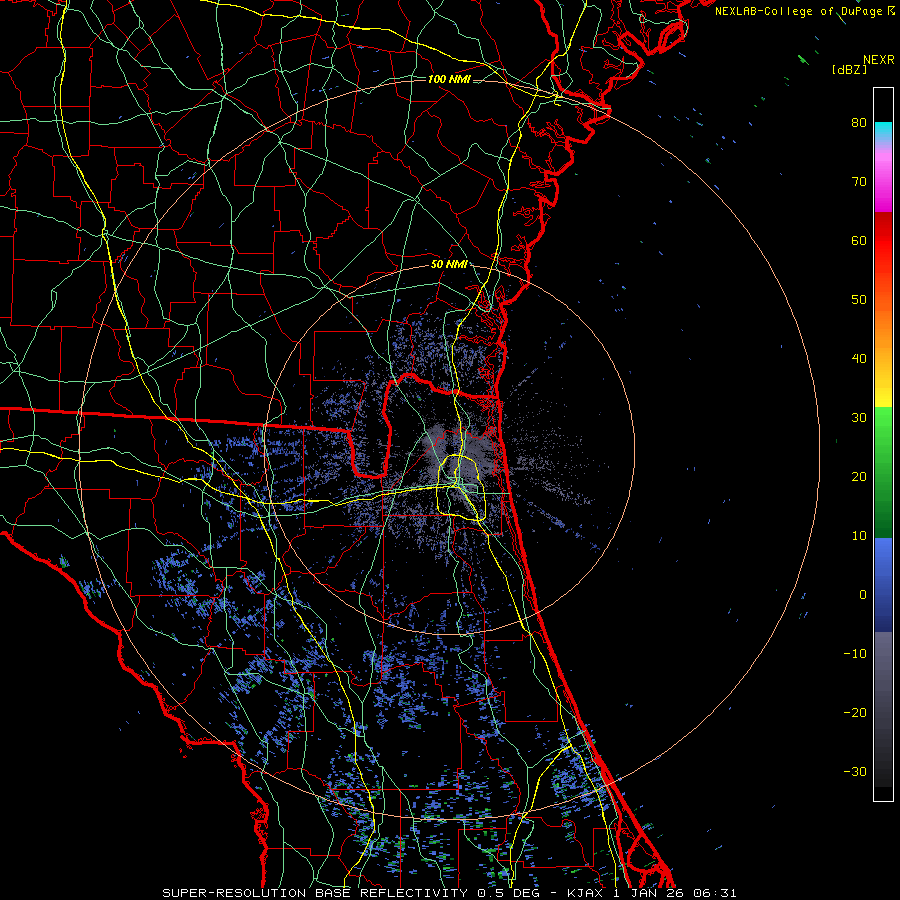The image size is (900, 900).
Task: Click the NEXR label above the color scale
Action: point(878,60)
